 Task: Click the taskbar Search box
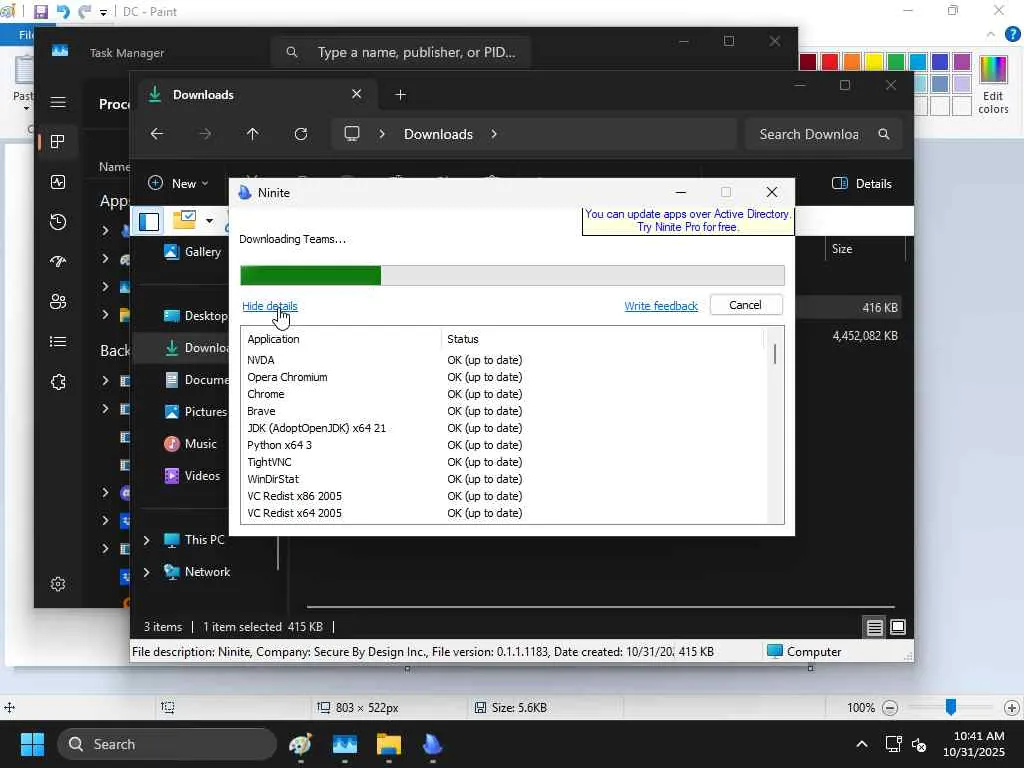click(x=167, y=744)
